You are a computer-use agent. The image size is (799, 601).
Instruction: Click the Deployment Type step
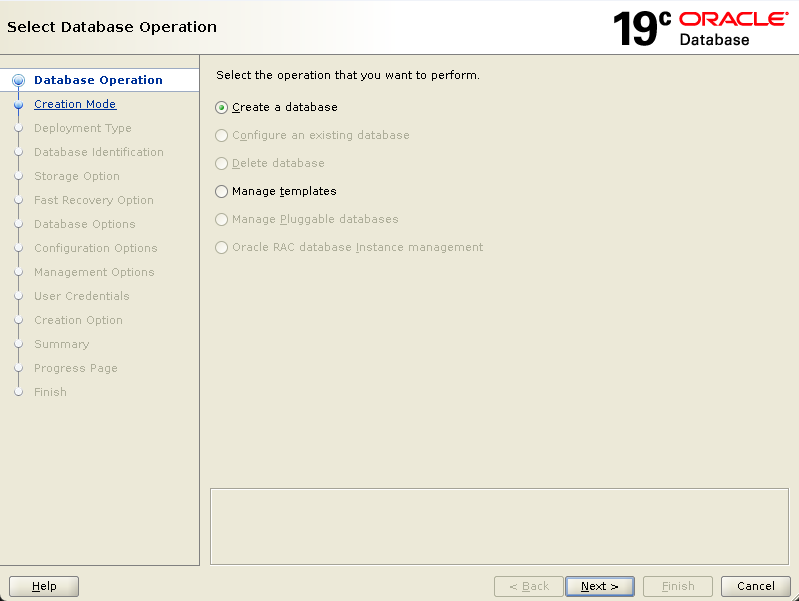pyautogui.click(x=83, y=128)
